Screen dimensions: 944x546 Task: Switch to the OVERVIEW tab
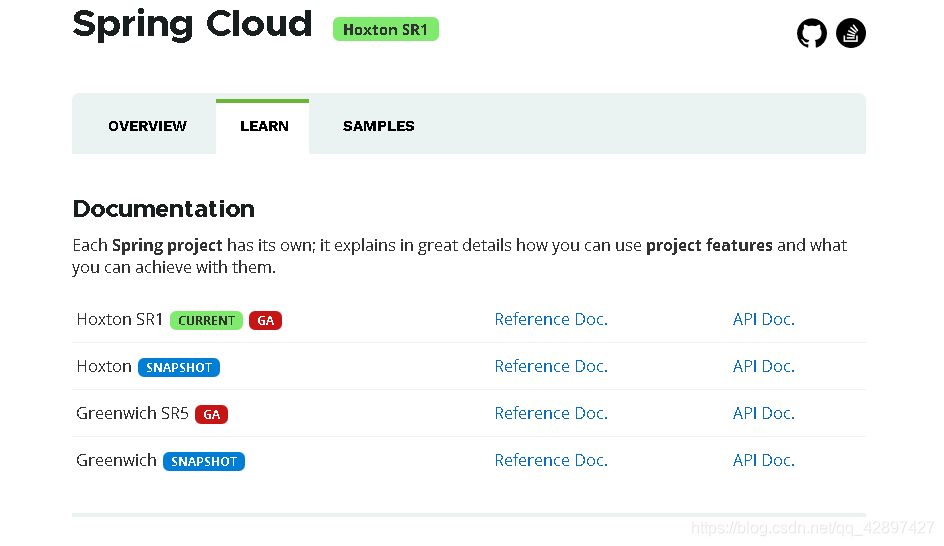(x=148, y=126)
